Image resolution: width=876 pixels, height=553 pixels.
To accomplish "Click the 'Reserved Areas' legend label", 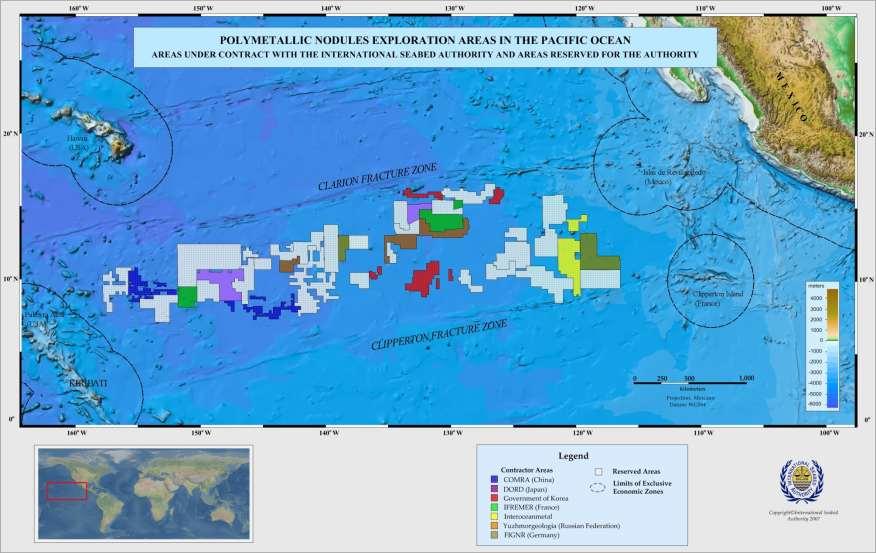I will pyautogui.click(x=636, y=471).
